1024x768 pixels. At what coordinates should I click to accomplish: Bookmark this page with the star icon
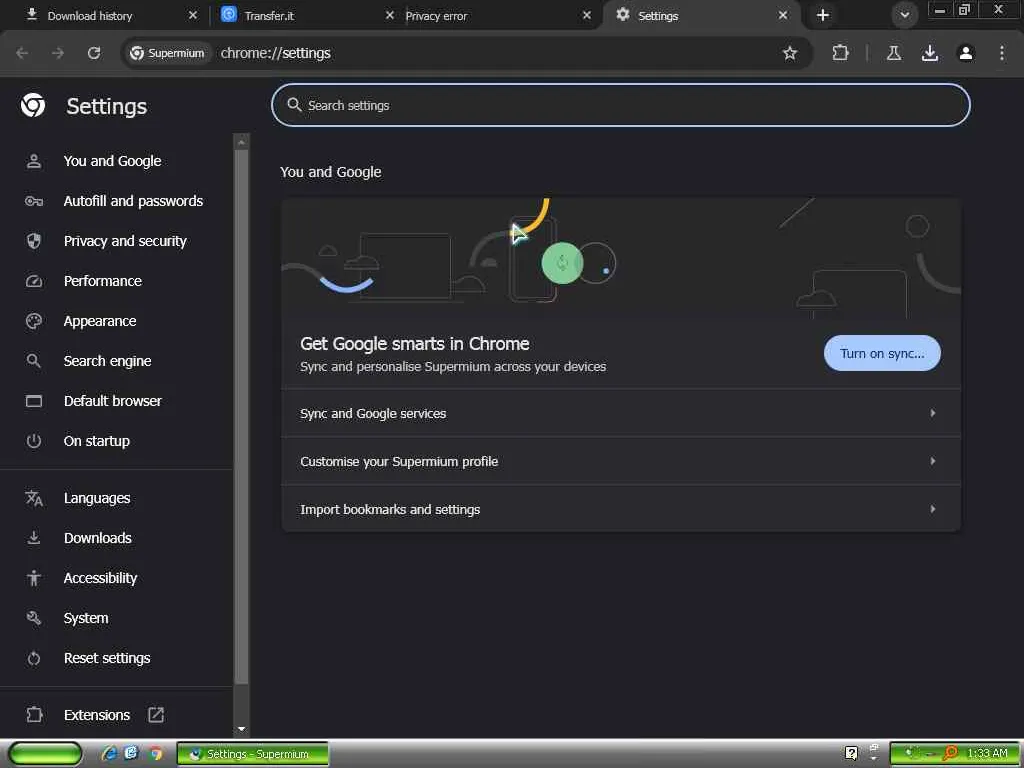[790, 53]
